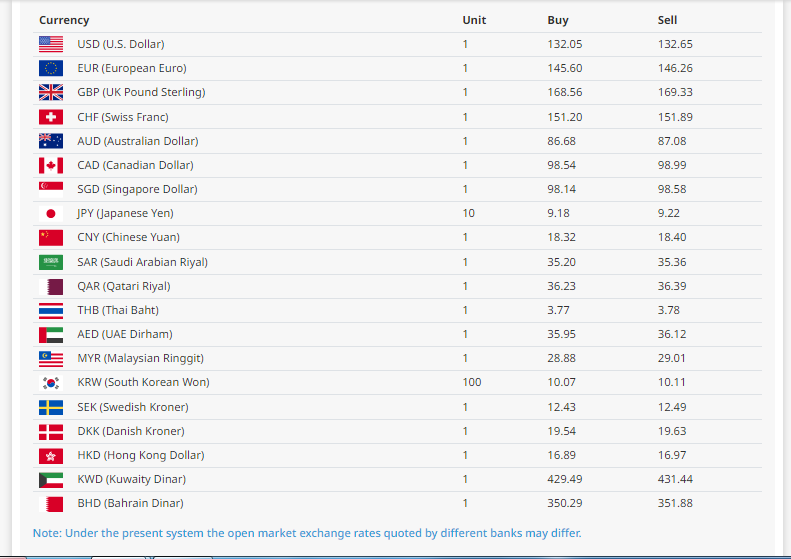Click the open market exchange rates note
The image size is (791, 559).
click(x=307, y=533)
